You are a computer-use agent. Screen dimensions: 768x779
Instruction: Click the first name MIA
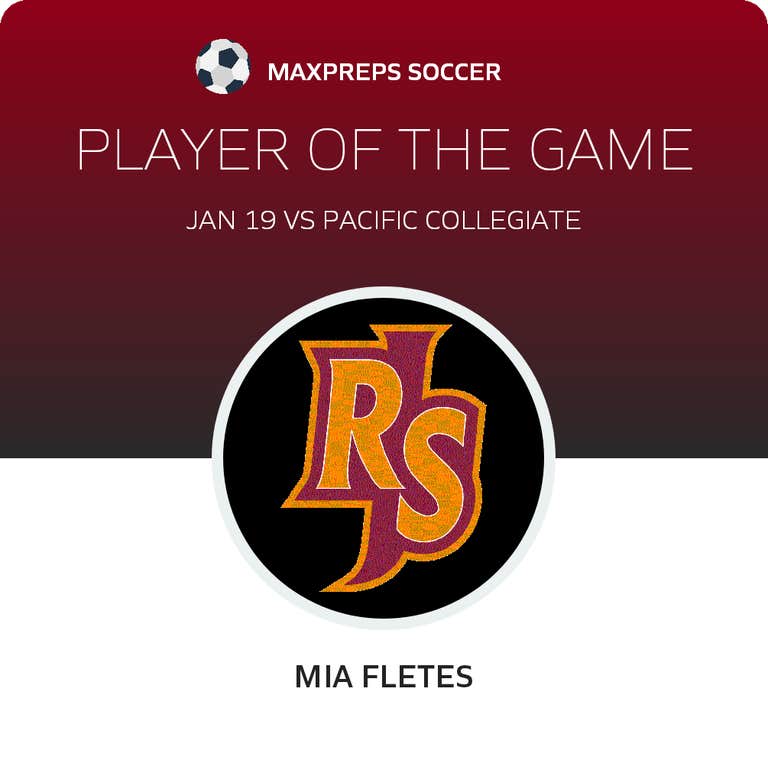(x=321, y=677)
